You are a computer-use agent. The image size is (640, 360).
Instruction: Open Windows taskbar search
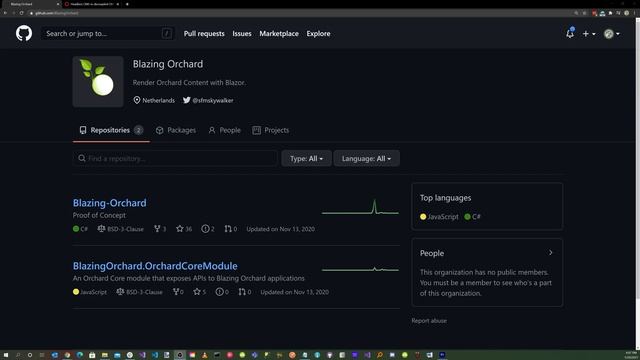18,355
